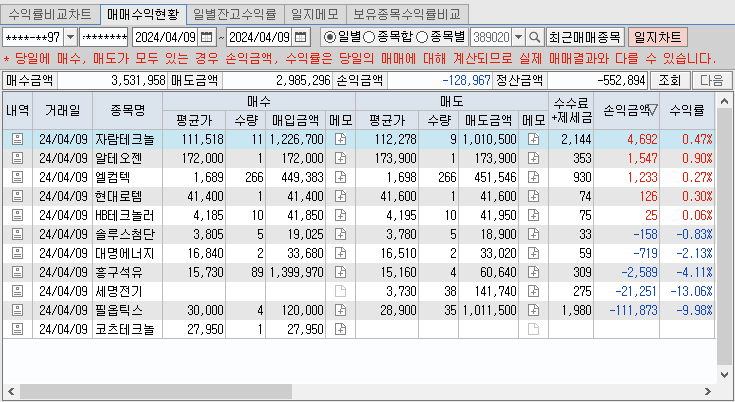This screenshot has height=402, width=735.
Task: Switch to 일별잔고수익률 tab
Action: [235, 15]
